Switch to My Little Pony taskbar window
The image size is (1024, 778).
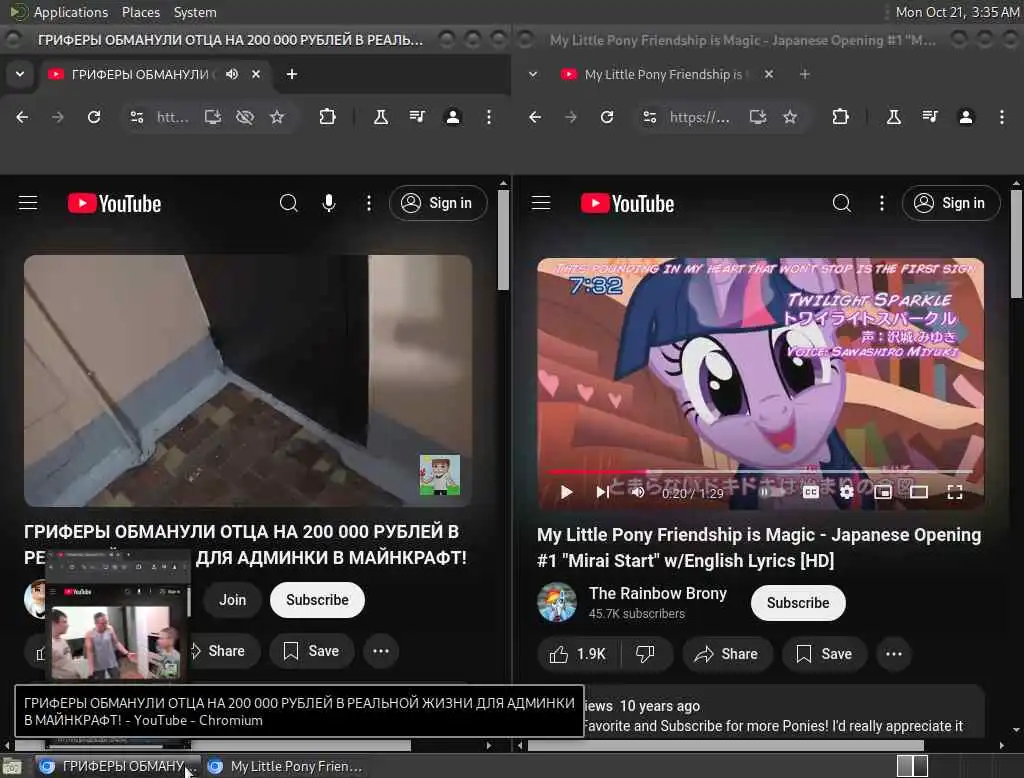pos(286,766)
